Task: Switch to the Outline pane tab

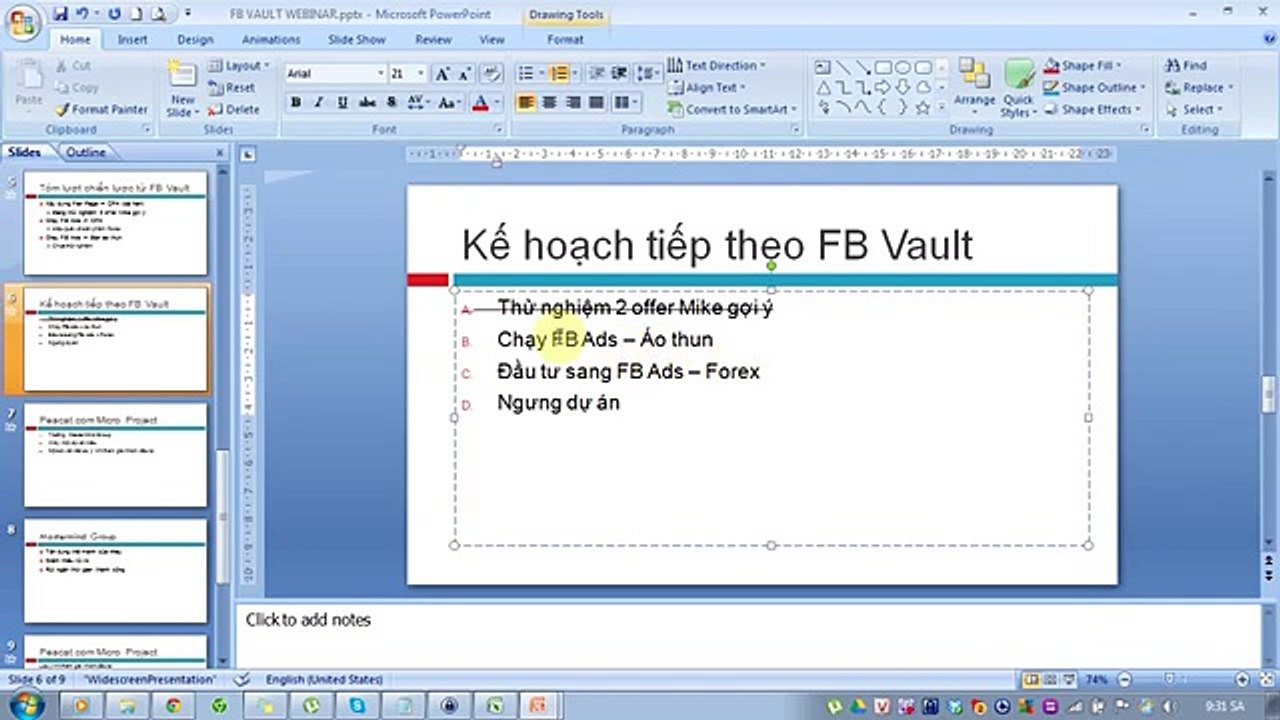Action: [x=85, y=152]
